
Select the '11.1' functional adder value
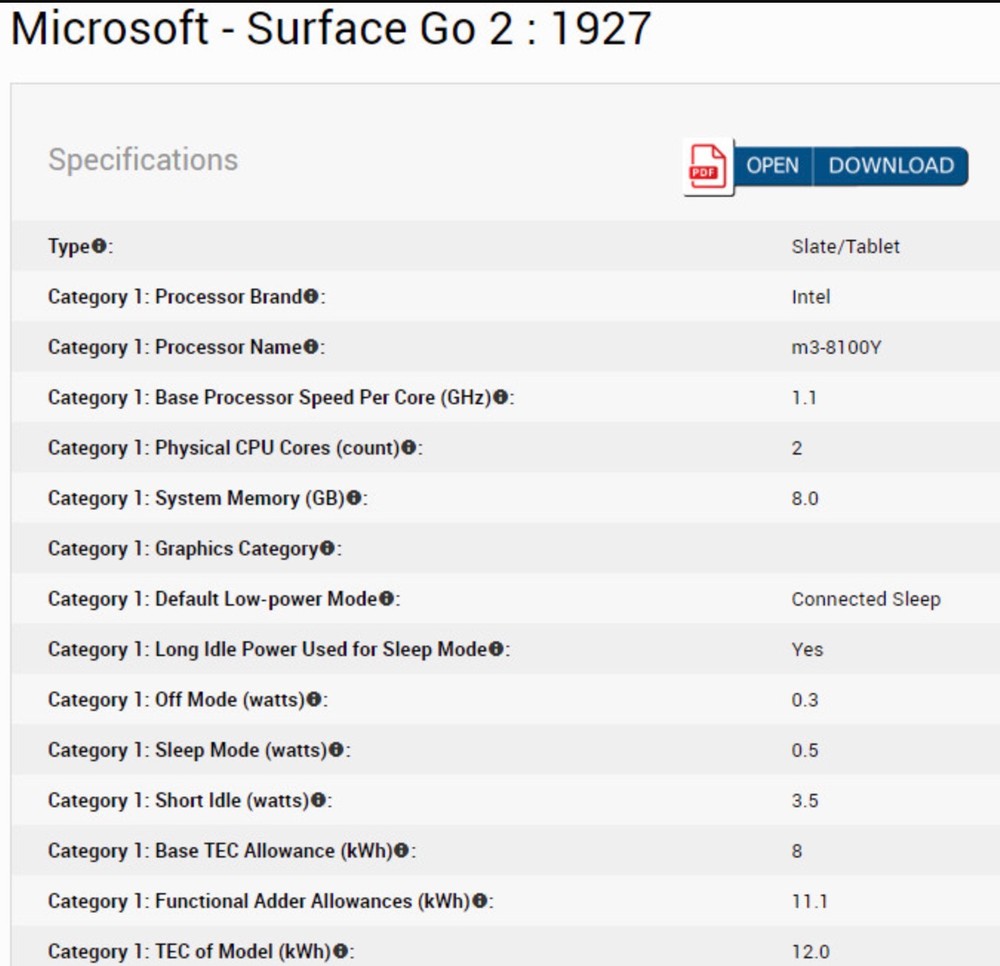click(x=809, y=901)
